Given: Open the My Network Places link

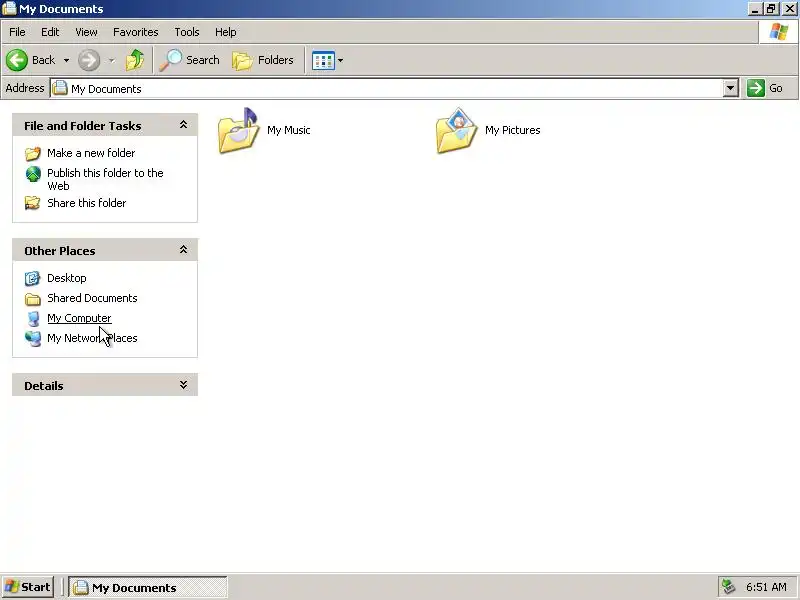Looking at the screenshot, I should tap(92, 338).
